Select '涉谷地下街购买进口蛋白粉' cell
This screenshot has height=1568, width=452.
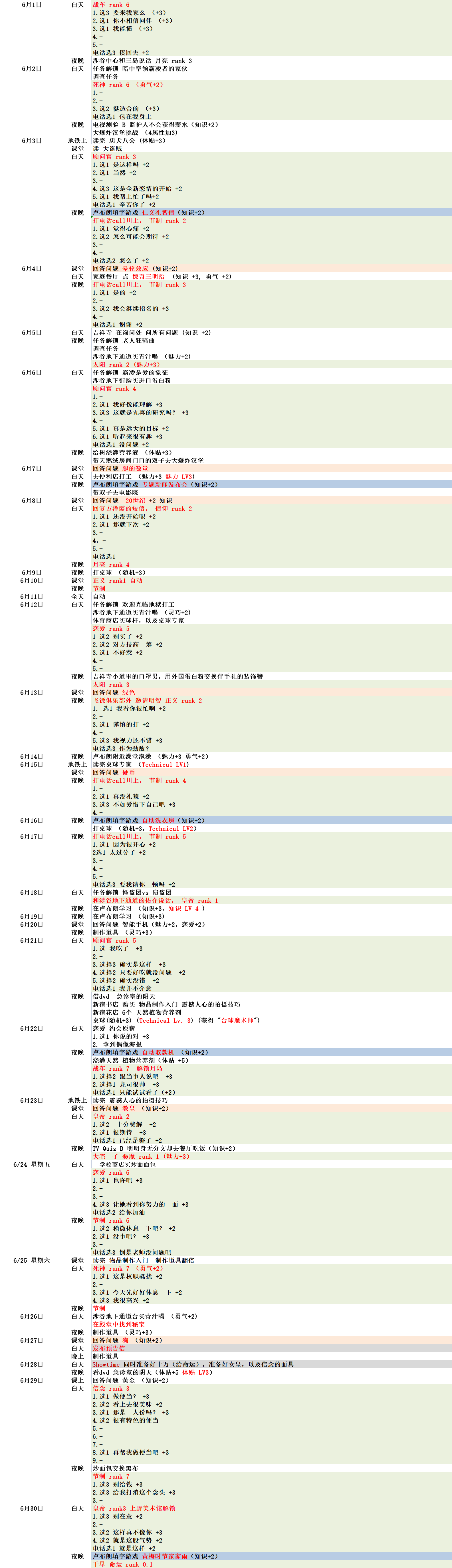click(x=271, y=381)
